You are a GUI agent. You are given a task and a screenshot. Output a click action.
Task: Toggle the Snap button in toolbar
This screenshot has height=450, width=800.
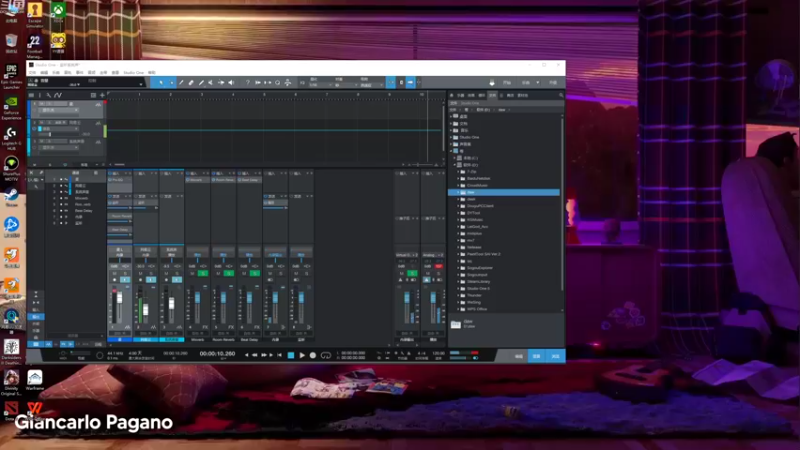pyautogui.click(x=390, y=83)
